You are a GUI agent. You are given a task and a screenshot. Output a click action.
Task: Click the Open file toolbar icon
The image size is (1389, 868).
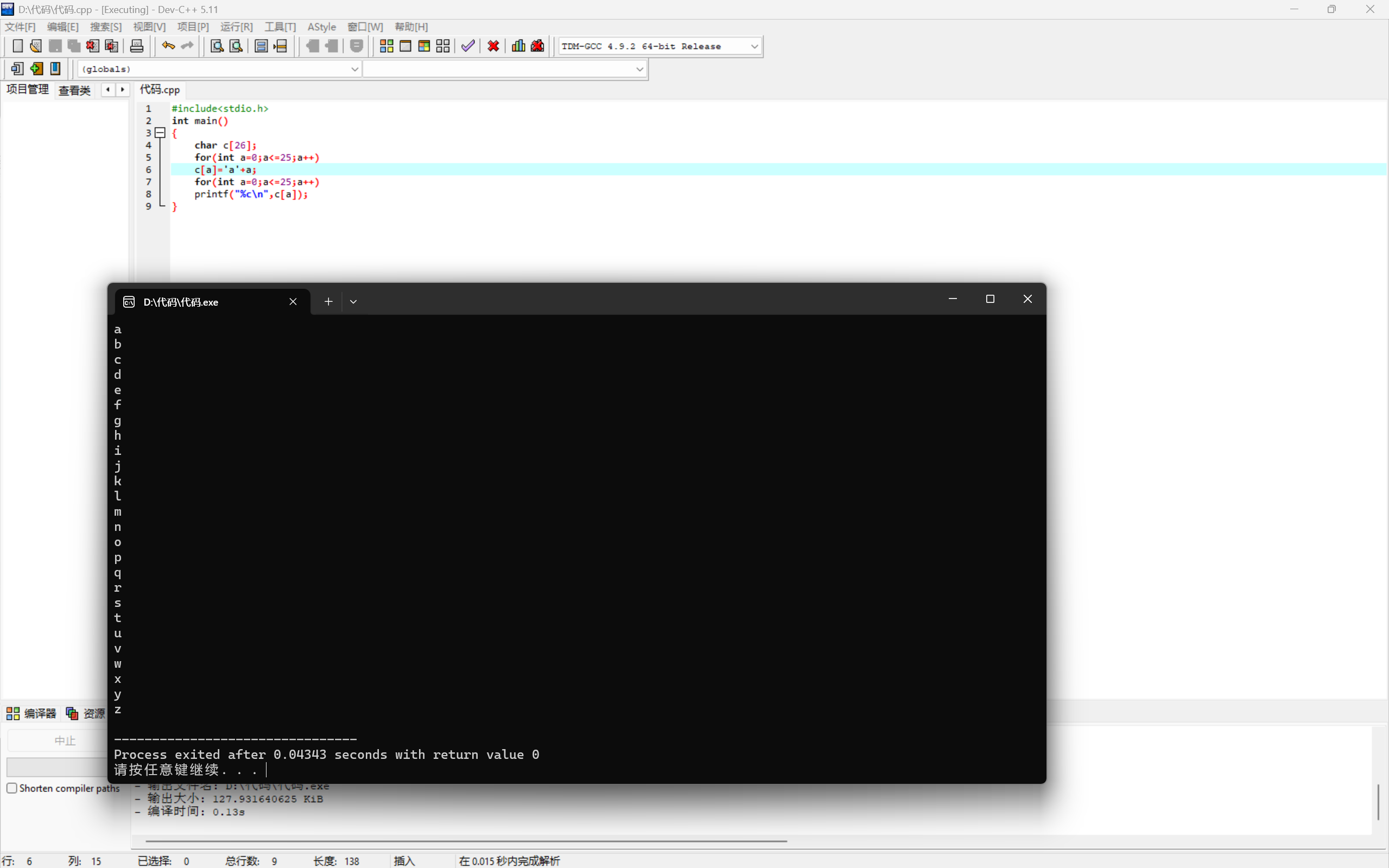[36, 46]
